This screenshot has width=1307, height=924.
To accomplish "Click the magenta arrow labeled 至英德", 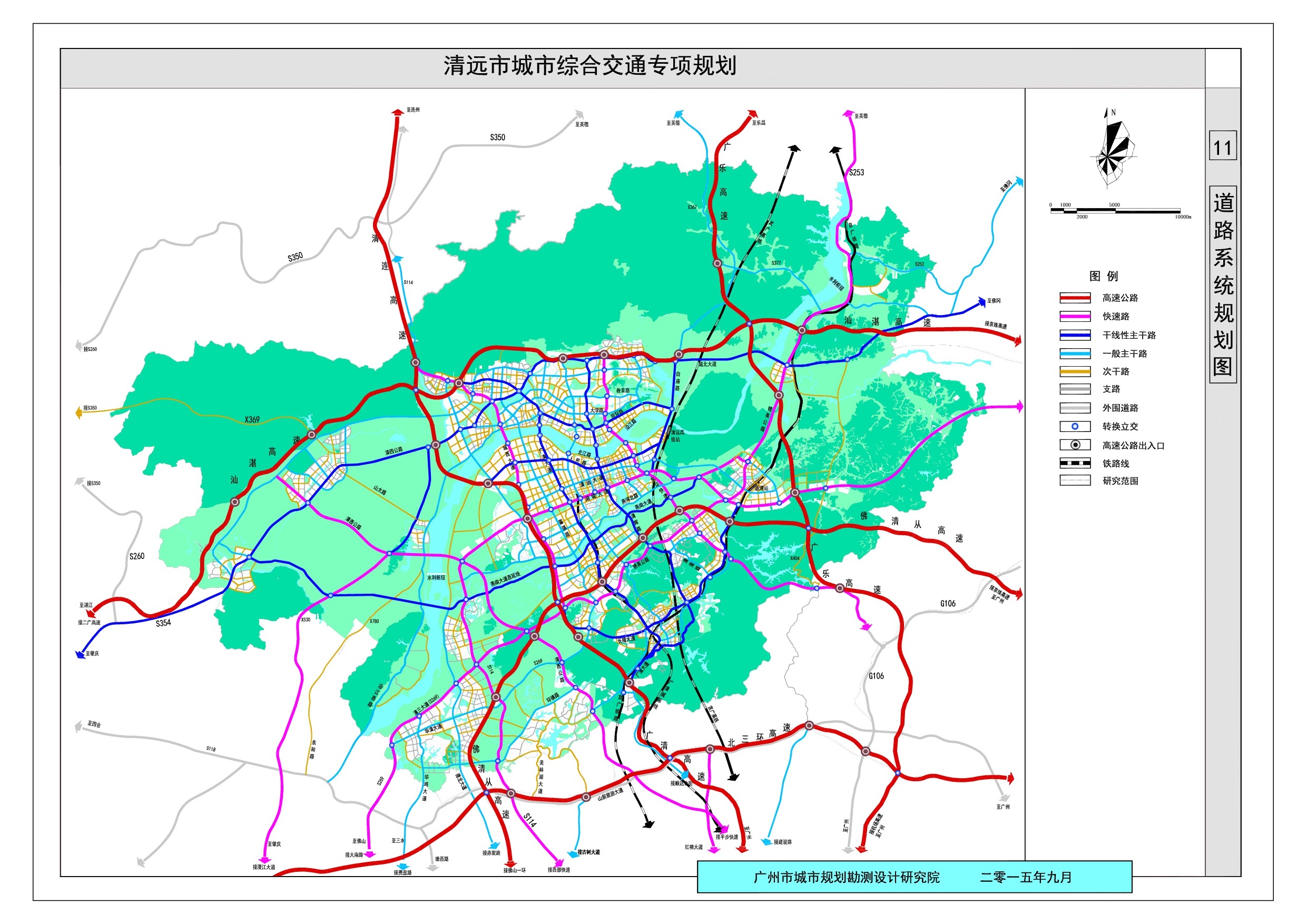I will [848, 114].
